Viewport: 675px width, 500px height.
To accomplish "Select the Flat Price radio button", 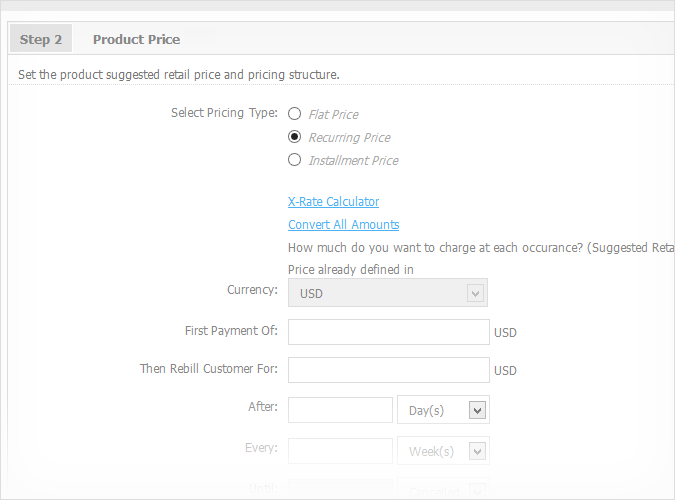I will [x=294, y=114].
